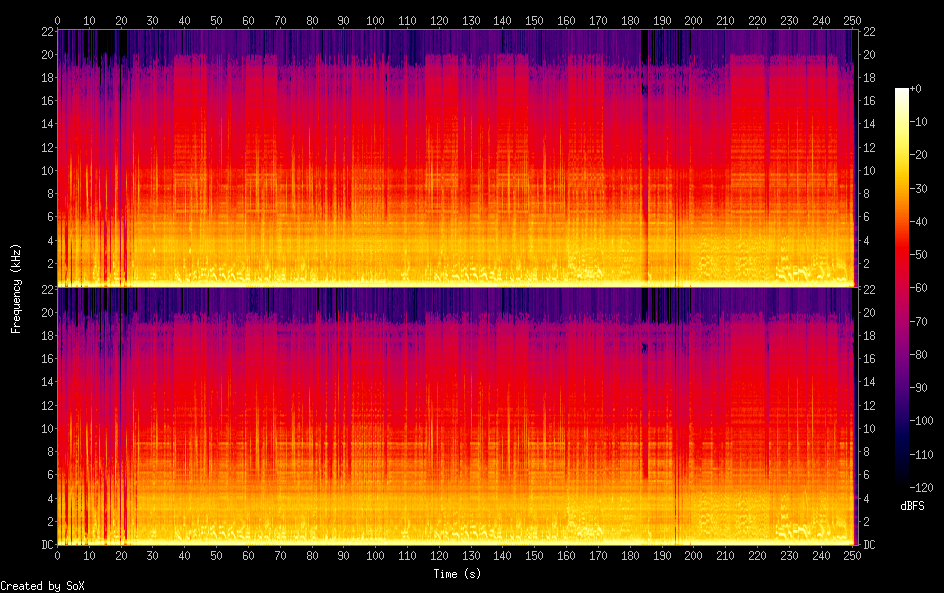The image size is (944, 593).
Task: Click the "-70" color scale label
Action: point(919,321)
